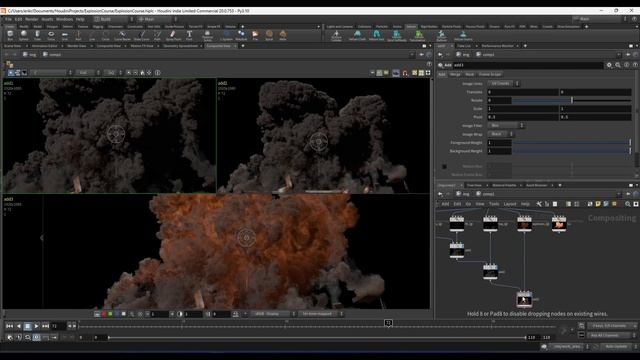Select the Box shelf tool
Image resolution: width=640 pixels, height=360 pixels.
(x=10, y=35)
